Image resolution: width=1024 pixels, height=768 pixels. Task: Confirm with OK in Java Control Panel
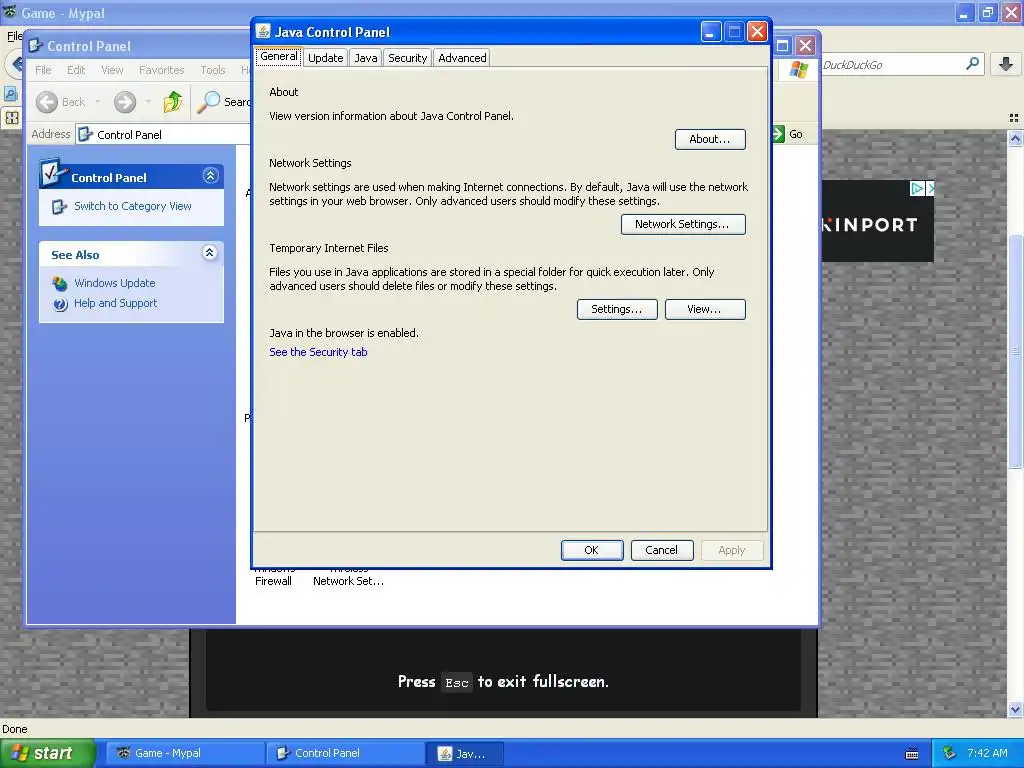(x=592, y=551)
